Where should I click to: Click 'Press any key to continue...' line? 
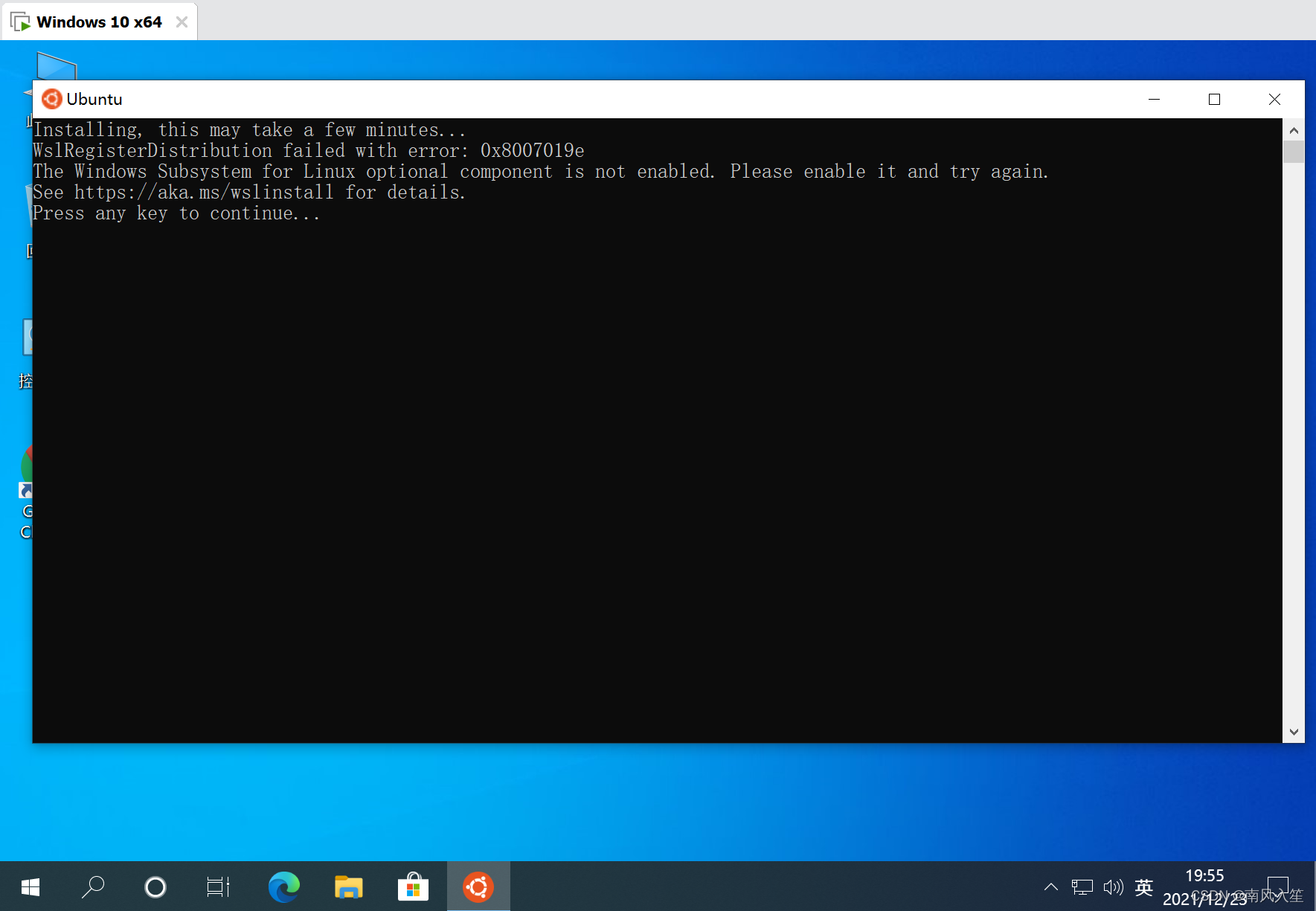(x=176, y=213)
